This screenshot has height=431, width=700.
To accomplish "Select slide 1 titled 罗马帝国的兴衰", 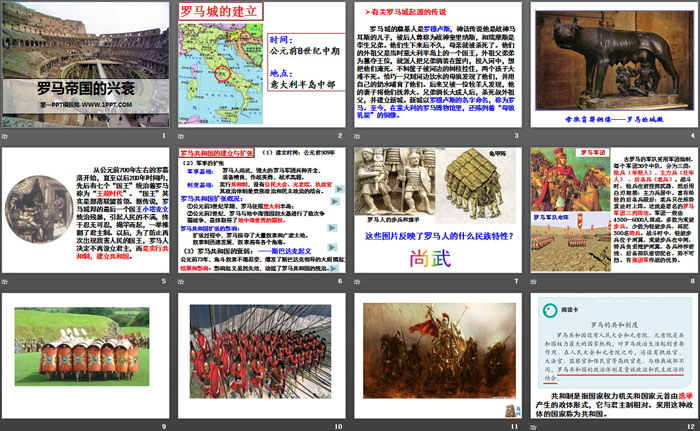I will pyautogui.click(x=85, y=64).
